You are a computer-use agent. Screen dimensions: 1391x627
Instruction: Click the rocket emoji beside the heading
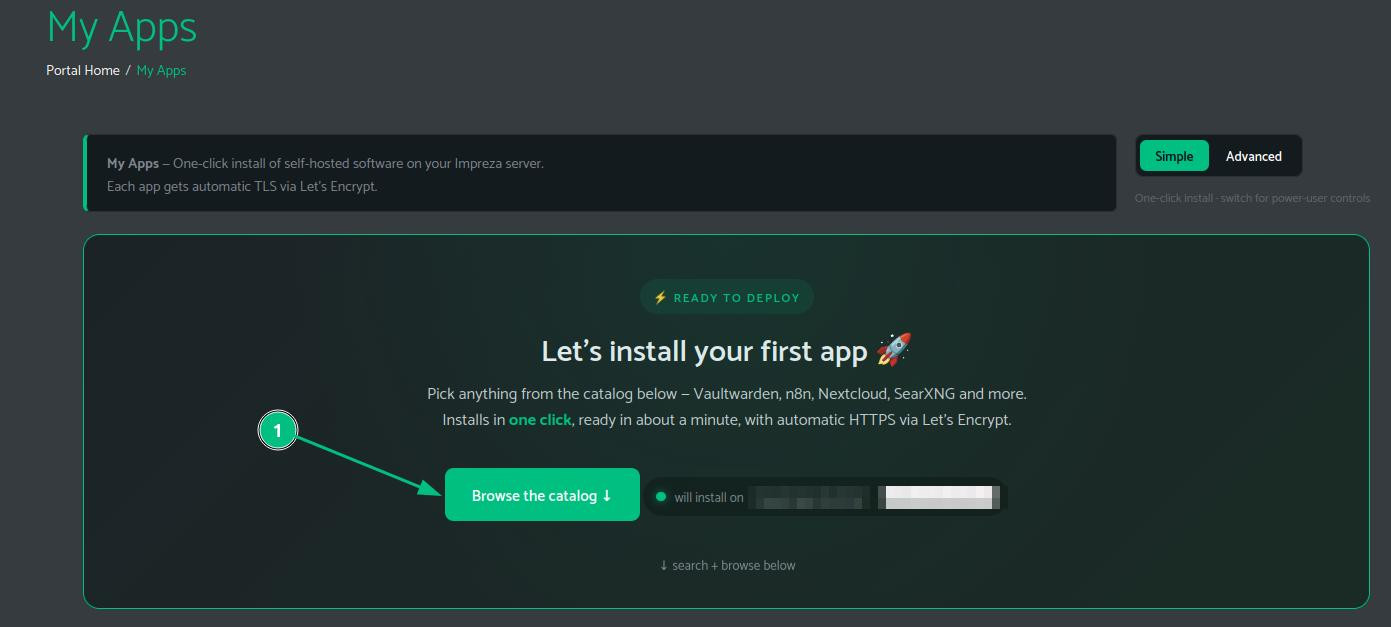coord(893,350)
